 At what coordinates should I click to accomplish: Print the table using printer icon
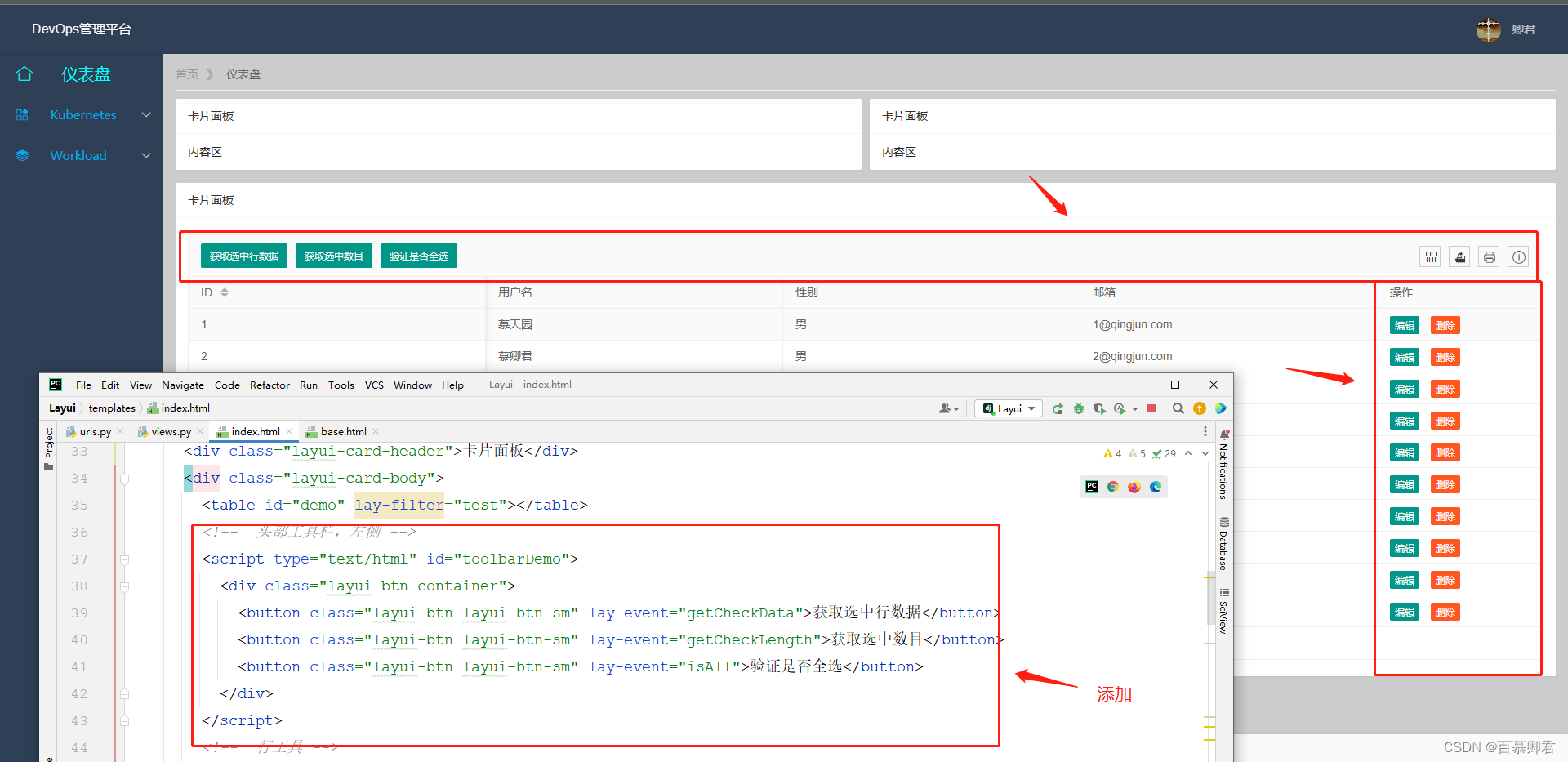pyautogui.click(x=1490, y=257)
